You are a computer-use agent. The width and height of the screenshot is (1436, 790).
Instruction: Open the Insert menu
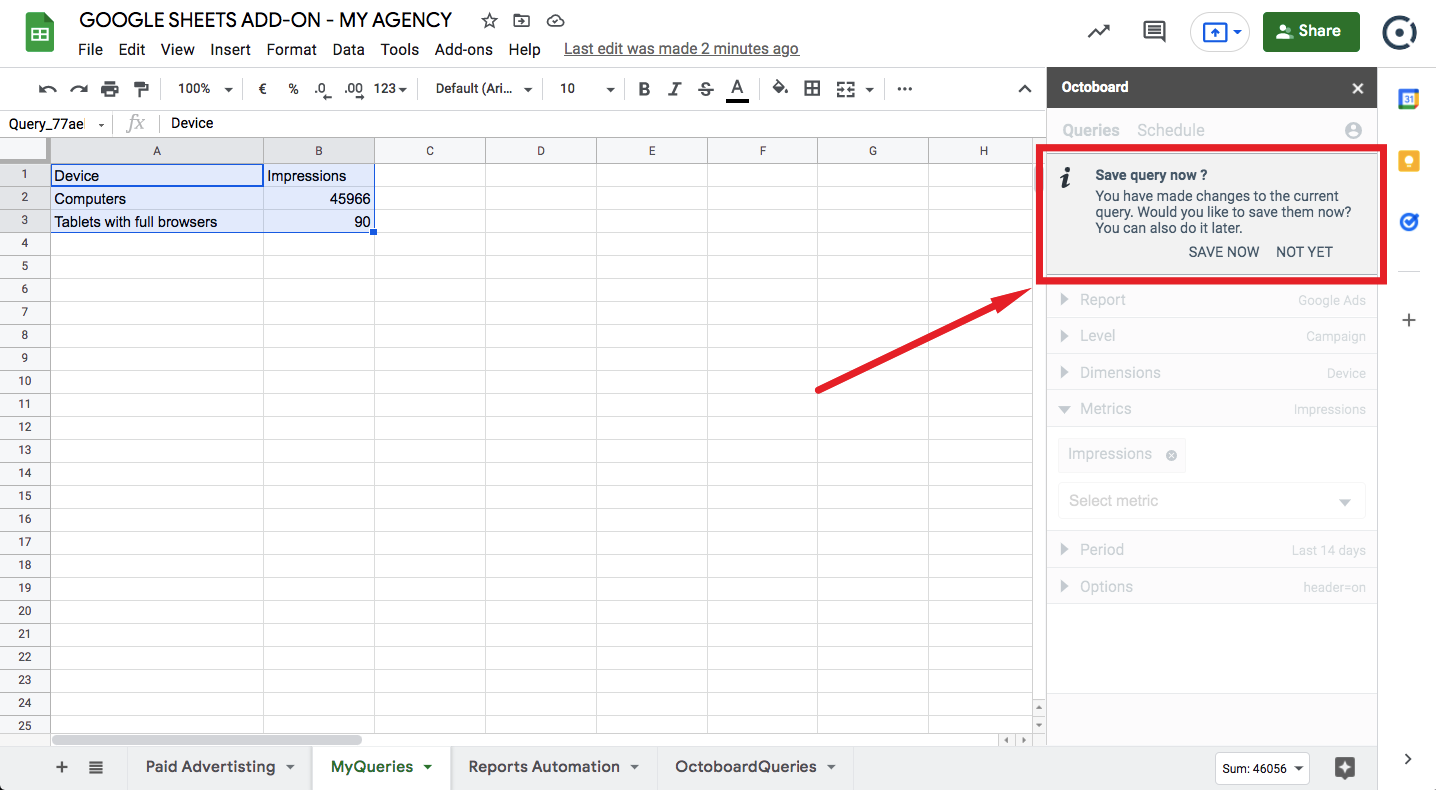click(231, 49)
